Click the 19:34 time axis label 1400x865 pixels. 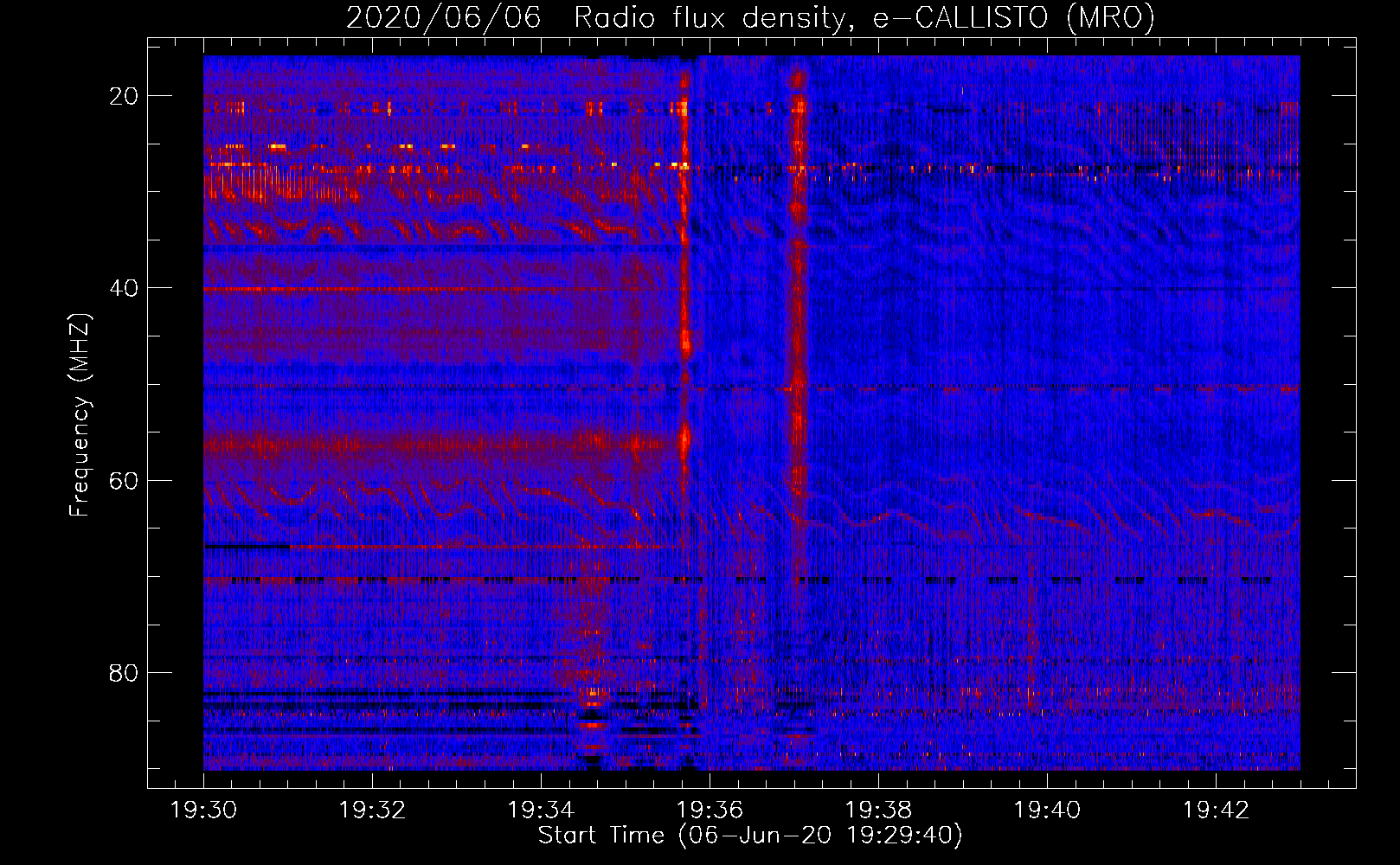tap(541, 811)
